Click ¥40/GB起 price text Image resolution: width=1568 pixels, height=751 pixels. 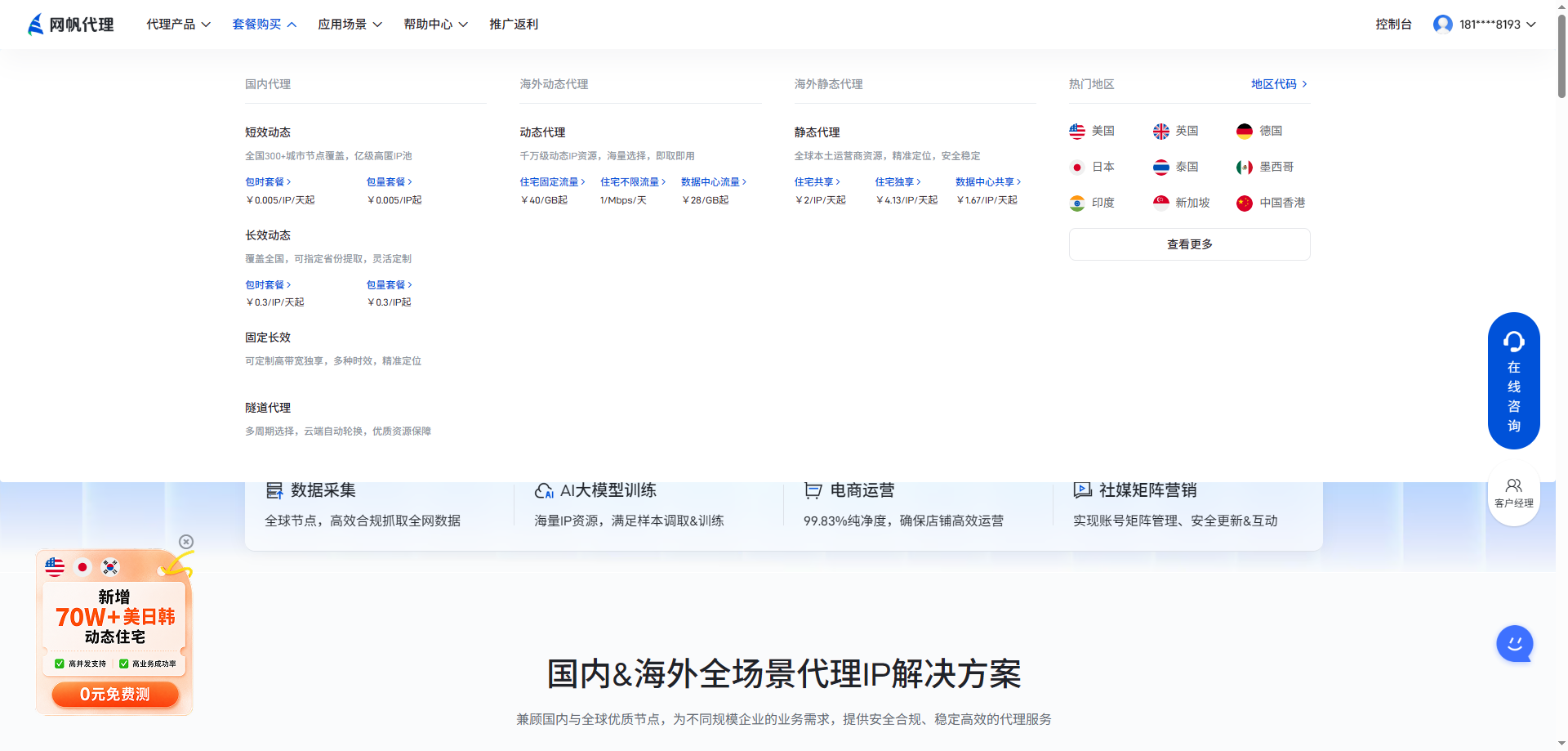tap(544, 200)
